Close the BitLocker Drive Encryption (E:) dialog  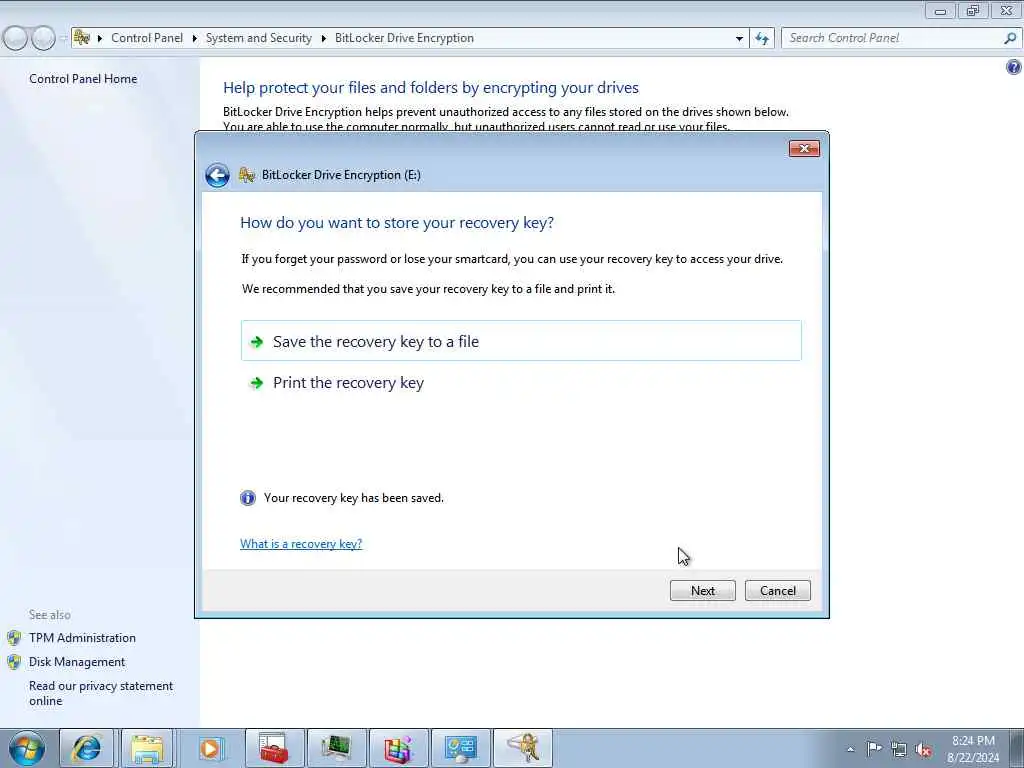pos(804,148)
